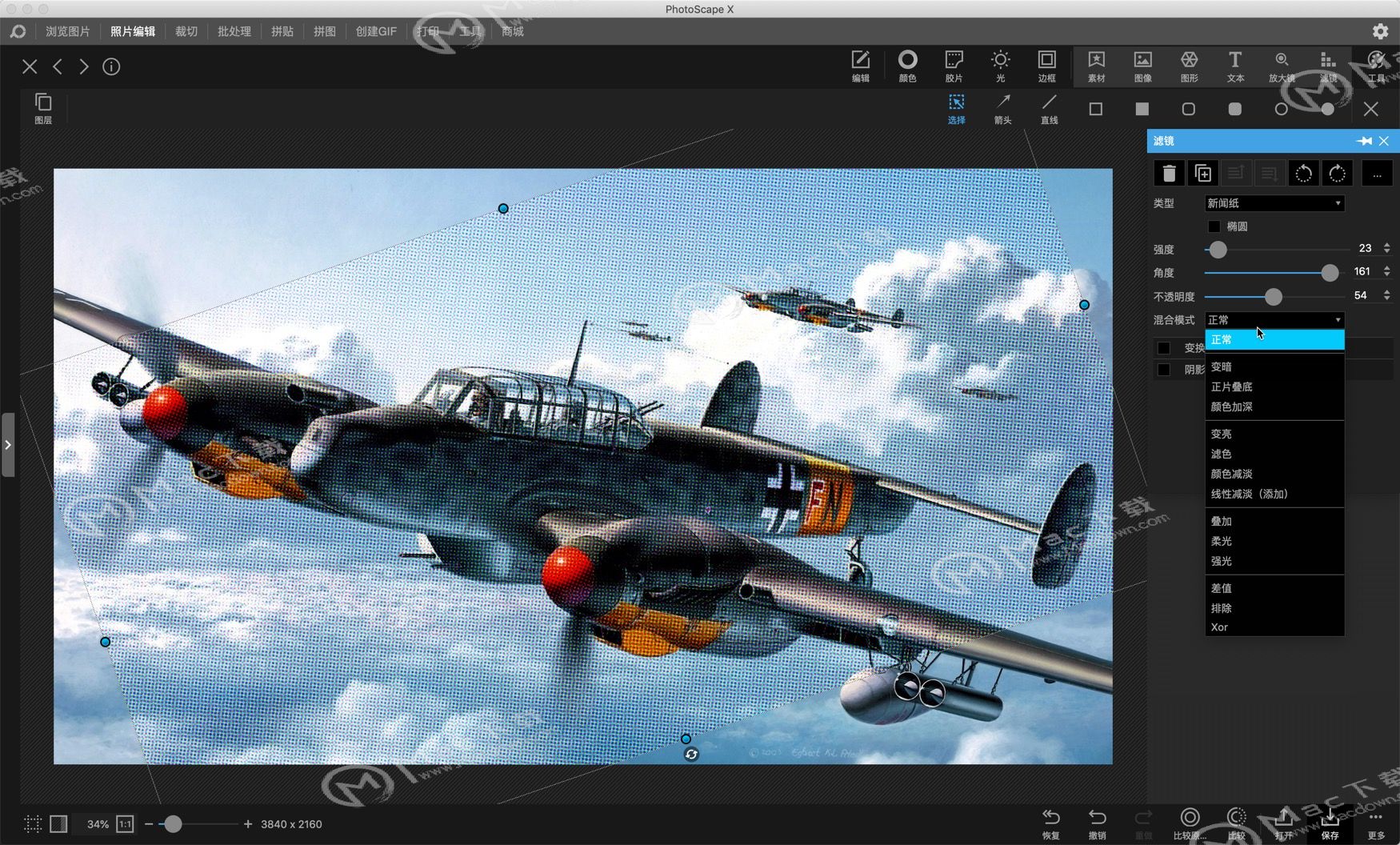Choose 叠加 blend mode
Image resolution: width=1400 pixels, height=845 pixels.
pos(1274,521)
